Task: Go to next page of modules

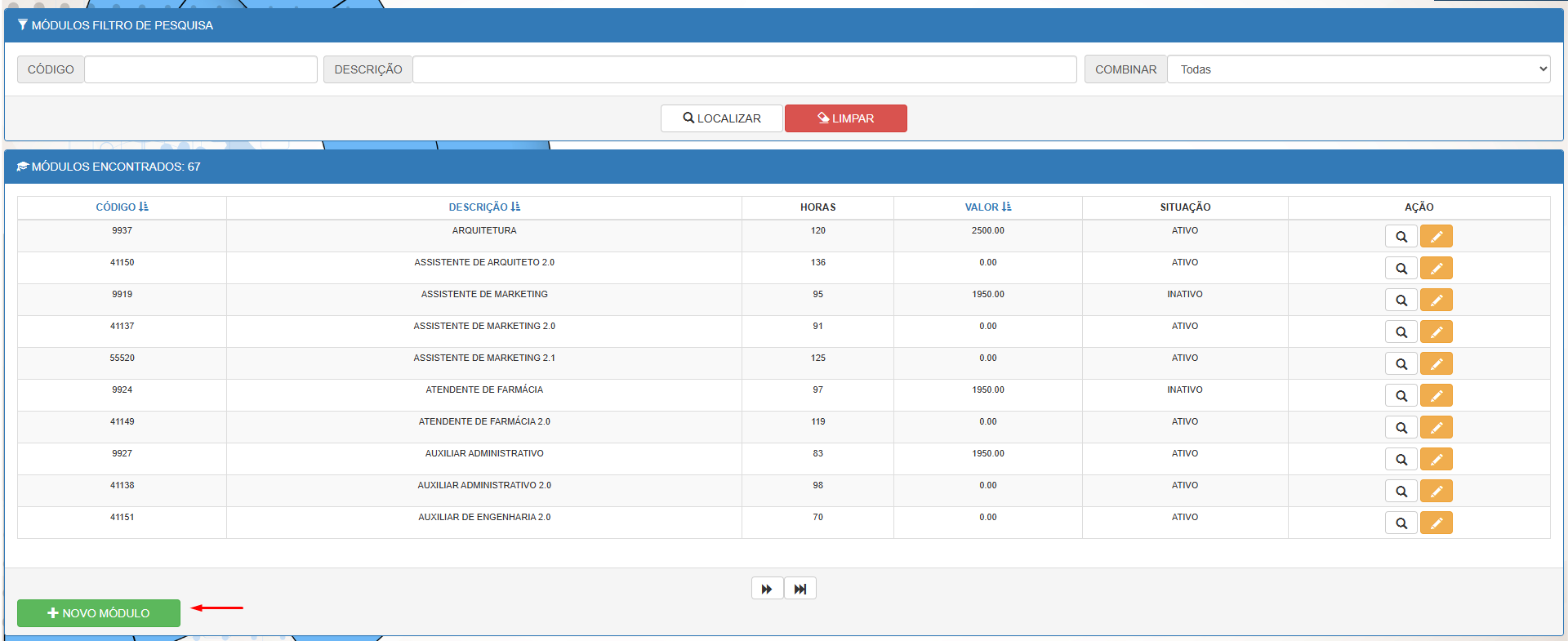Action: tap(767, 589)
